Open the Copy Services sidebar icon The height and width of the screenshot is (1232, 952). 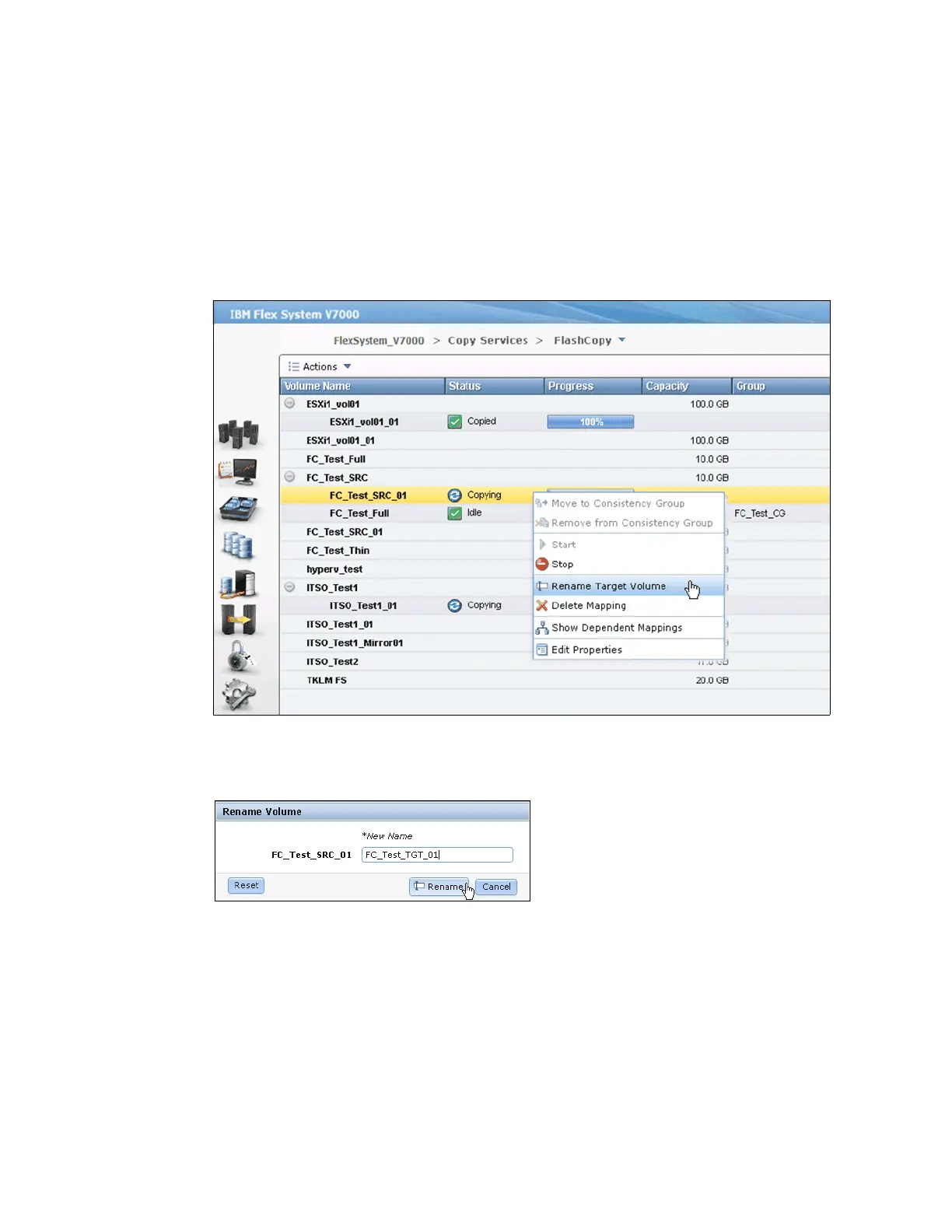[x=239, y=620]
